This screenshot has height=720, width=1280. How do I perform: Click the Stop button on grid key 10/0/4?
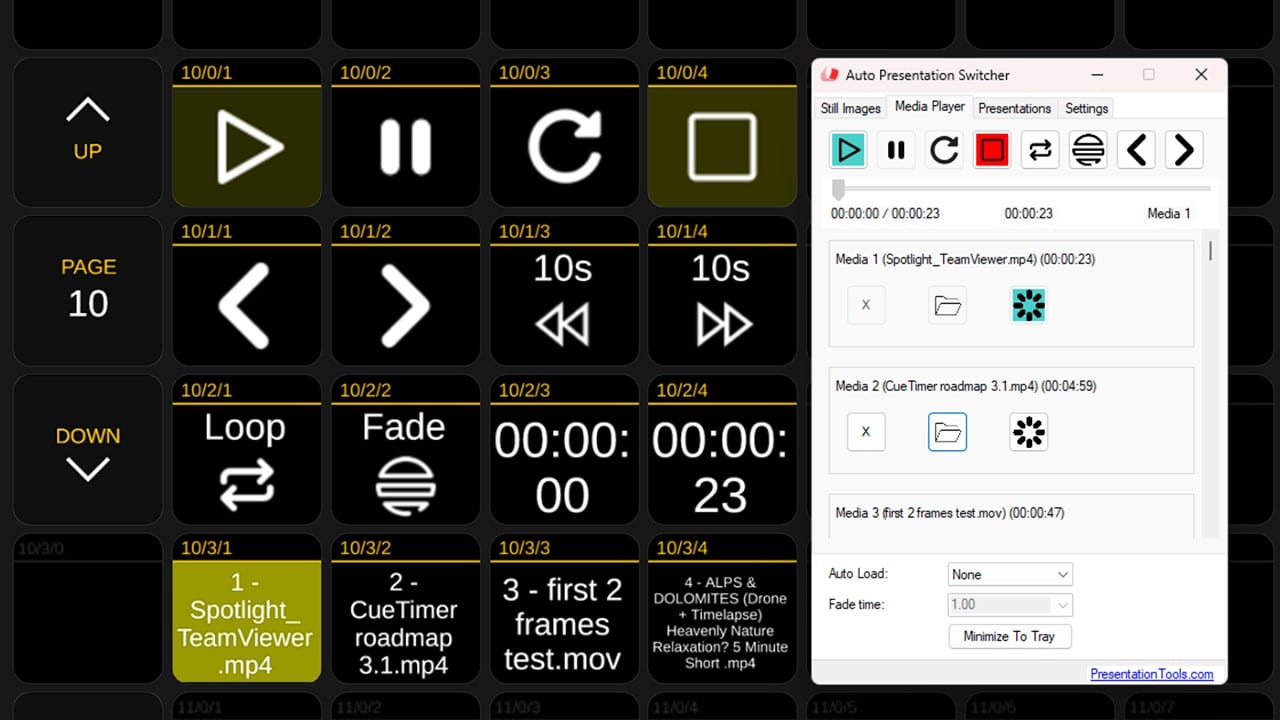(x=722, y=133)
